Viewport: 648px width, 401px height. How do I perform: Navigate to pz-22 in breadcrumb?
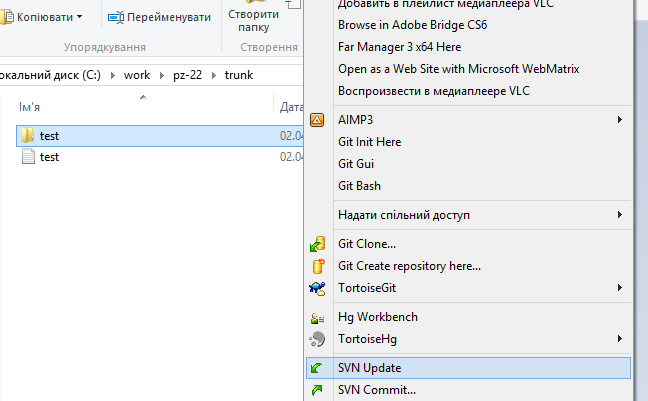tap(187, 75)
